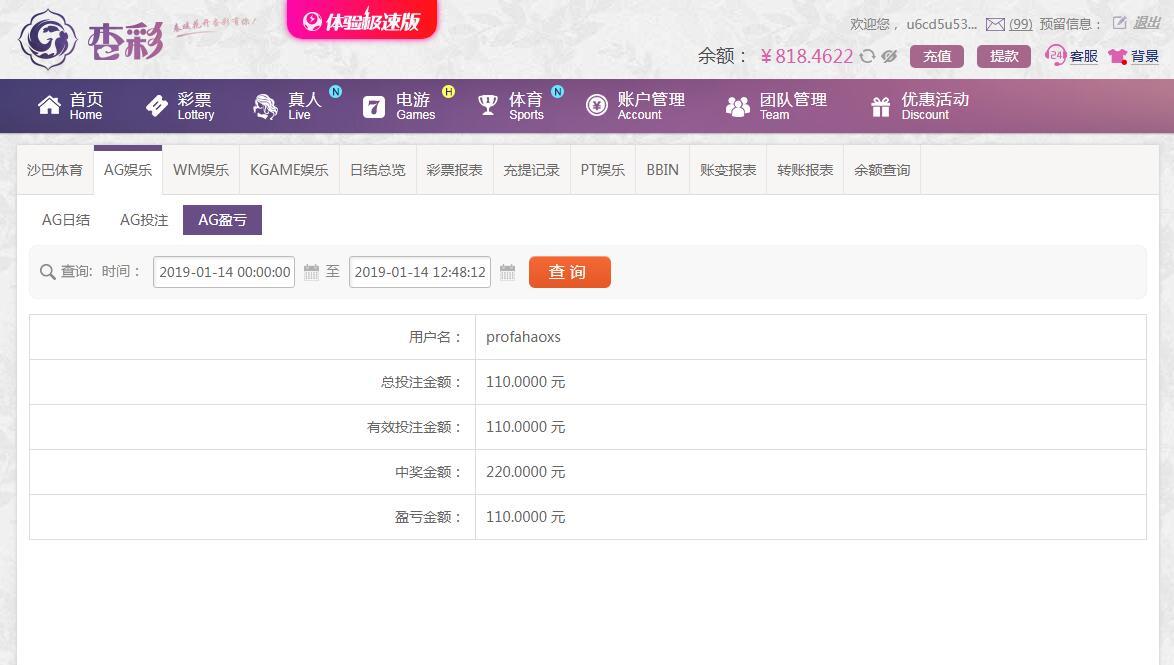The width and height of the screenshot is (1174, 665).
Task: Select AG投注 sub-tab
Action: click(x=144, y=220)
